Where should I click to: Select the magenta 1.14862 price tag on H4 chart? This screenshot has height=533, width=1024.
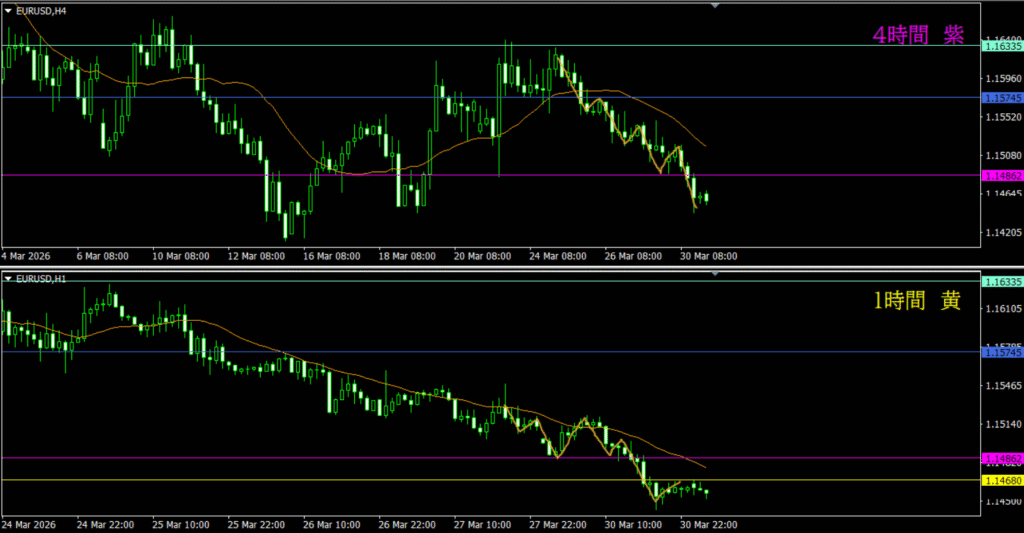pyautogui.click(x=1002, y=176)
